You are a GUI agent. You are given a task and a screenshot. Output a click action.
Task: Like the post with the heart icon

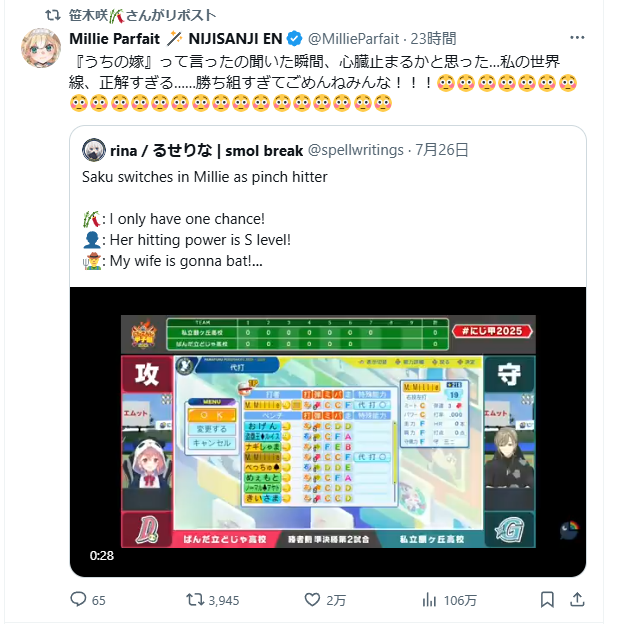pyautogui.click(x=312, y=599)
